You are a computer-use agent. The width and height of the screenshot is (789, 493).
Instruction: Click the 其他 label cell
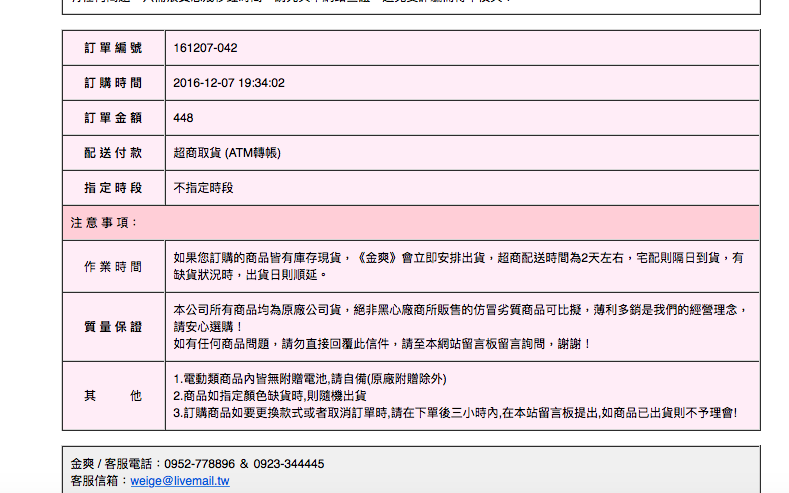(113, 395)
